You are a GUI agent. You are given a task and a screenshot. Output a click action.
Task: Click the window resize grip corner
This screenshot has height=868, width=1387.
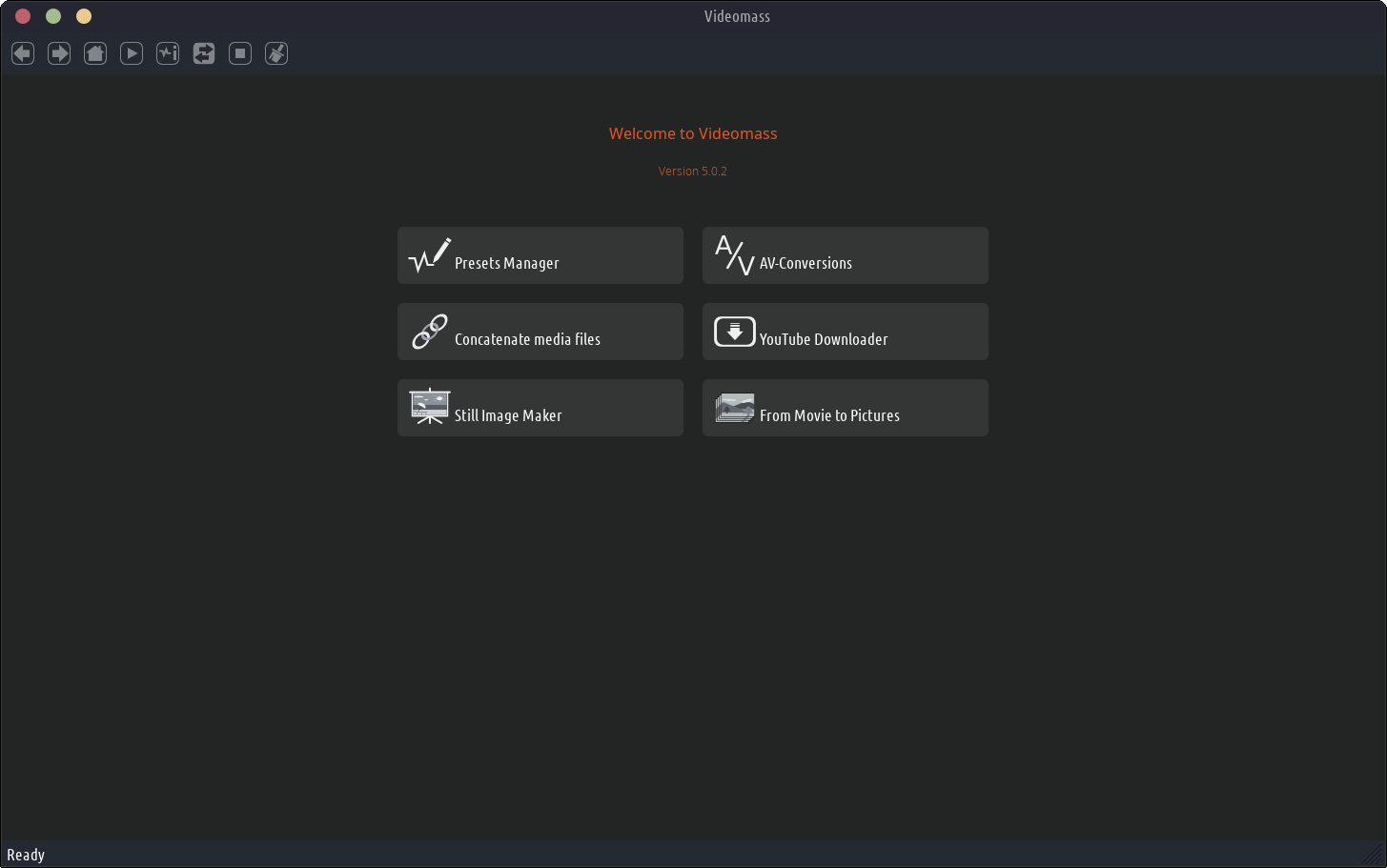click(1374, 855)
